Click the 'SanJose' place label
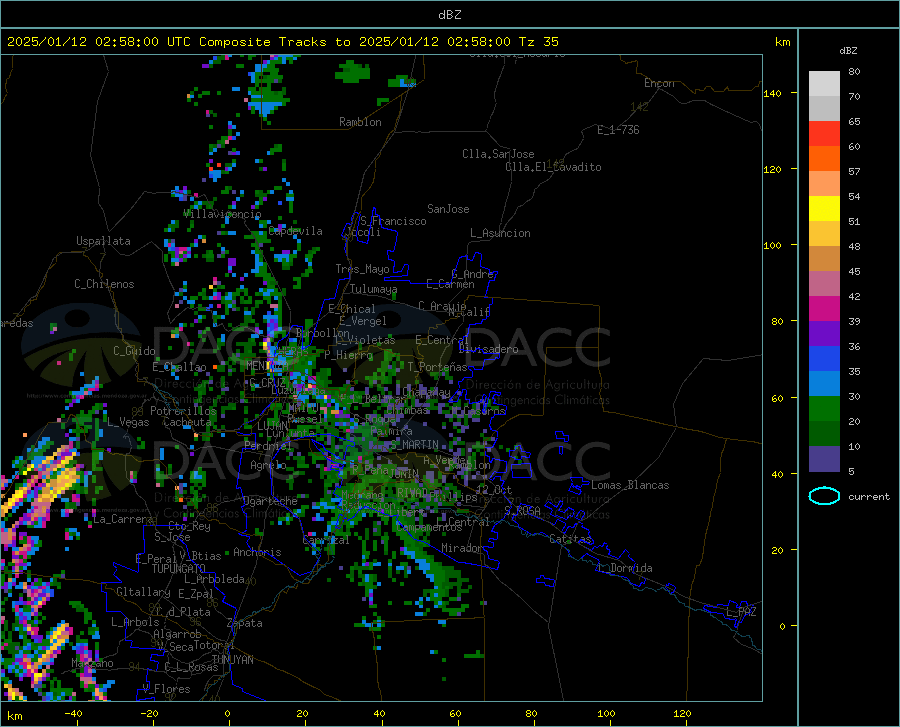The image size is (900, 727). [448, 209]
